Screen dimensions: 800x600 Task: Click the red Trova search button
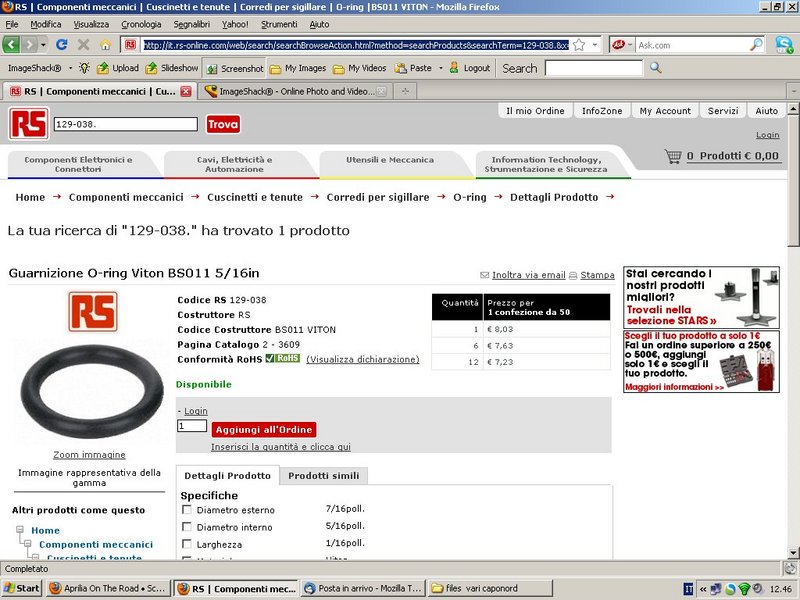(x=223, y=124)
